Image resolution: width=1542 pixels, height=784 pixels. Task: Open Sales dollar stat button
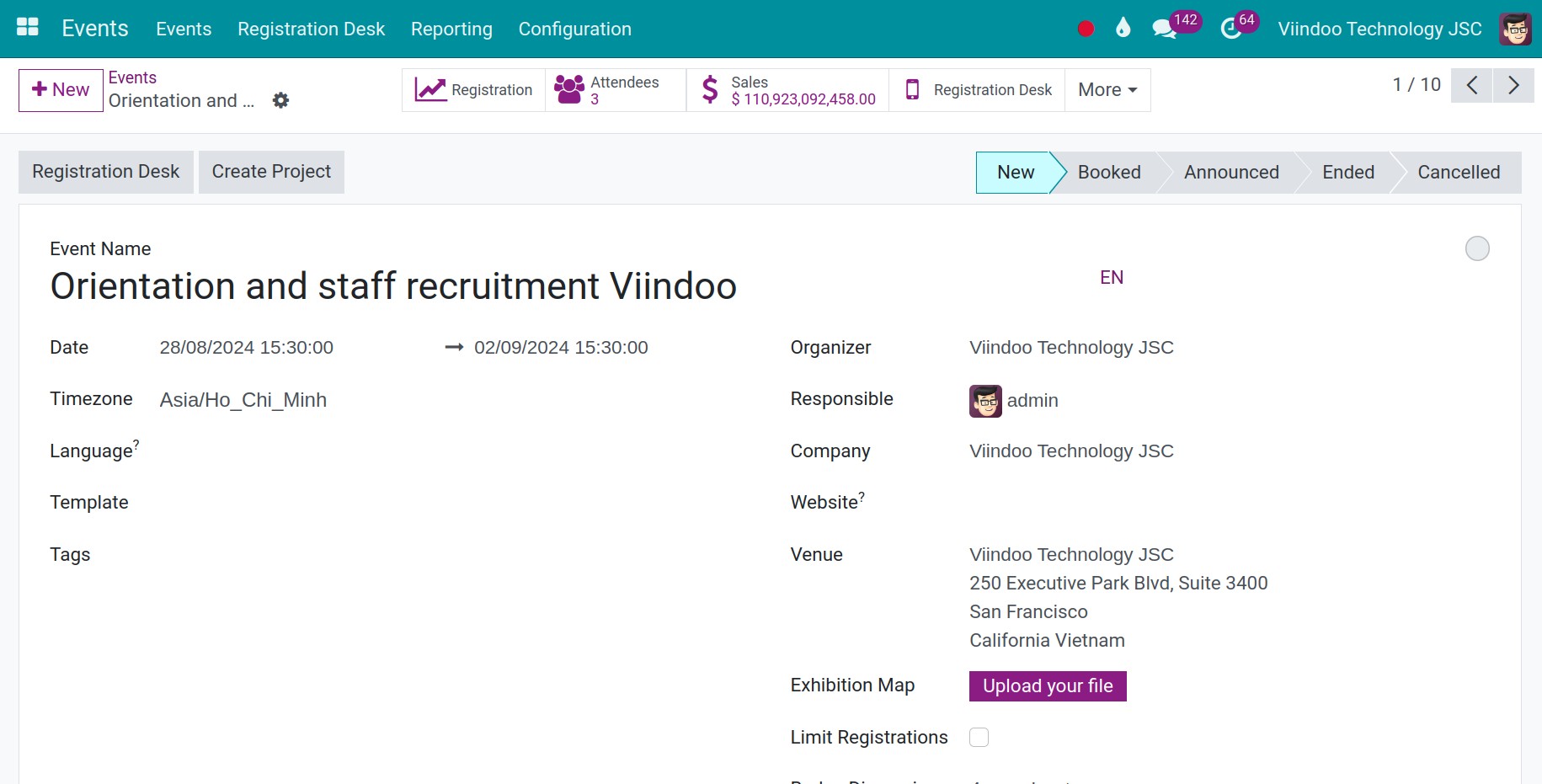coord(787,90)
